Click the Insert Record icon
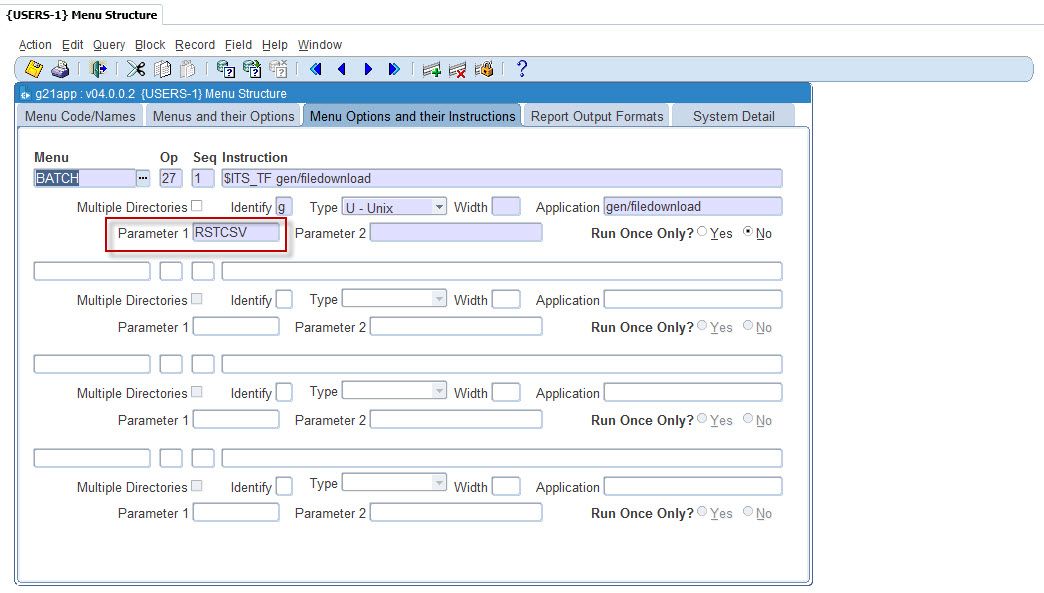The height and width of the screenshot is (593, 1044). coord(432,69)
